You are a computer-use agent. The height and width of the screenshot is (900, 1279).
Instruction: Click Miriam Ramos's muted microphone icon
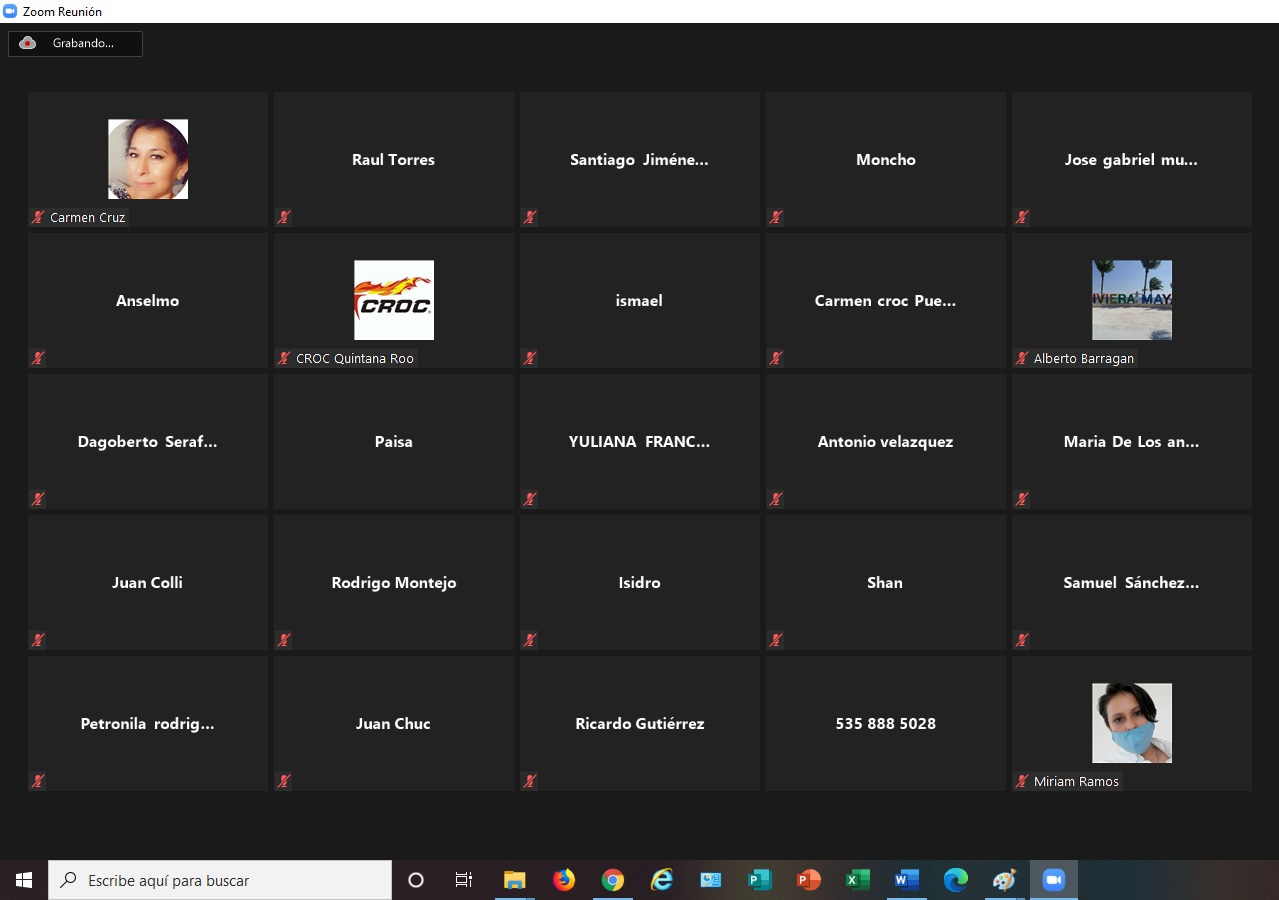(x=1022, y=781)
